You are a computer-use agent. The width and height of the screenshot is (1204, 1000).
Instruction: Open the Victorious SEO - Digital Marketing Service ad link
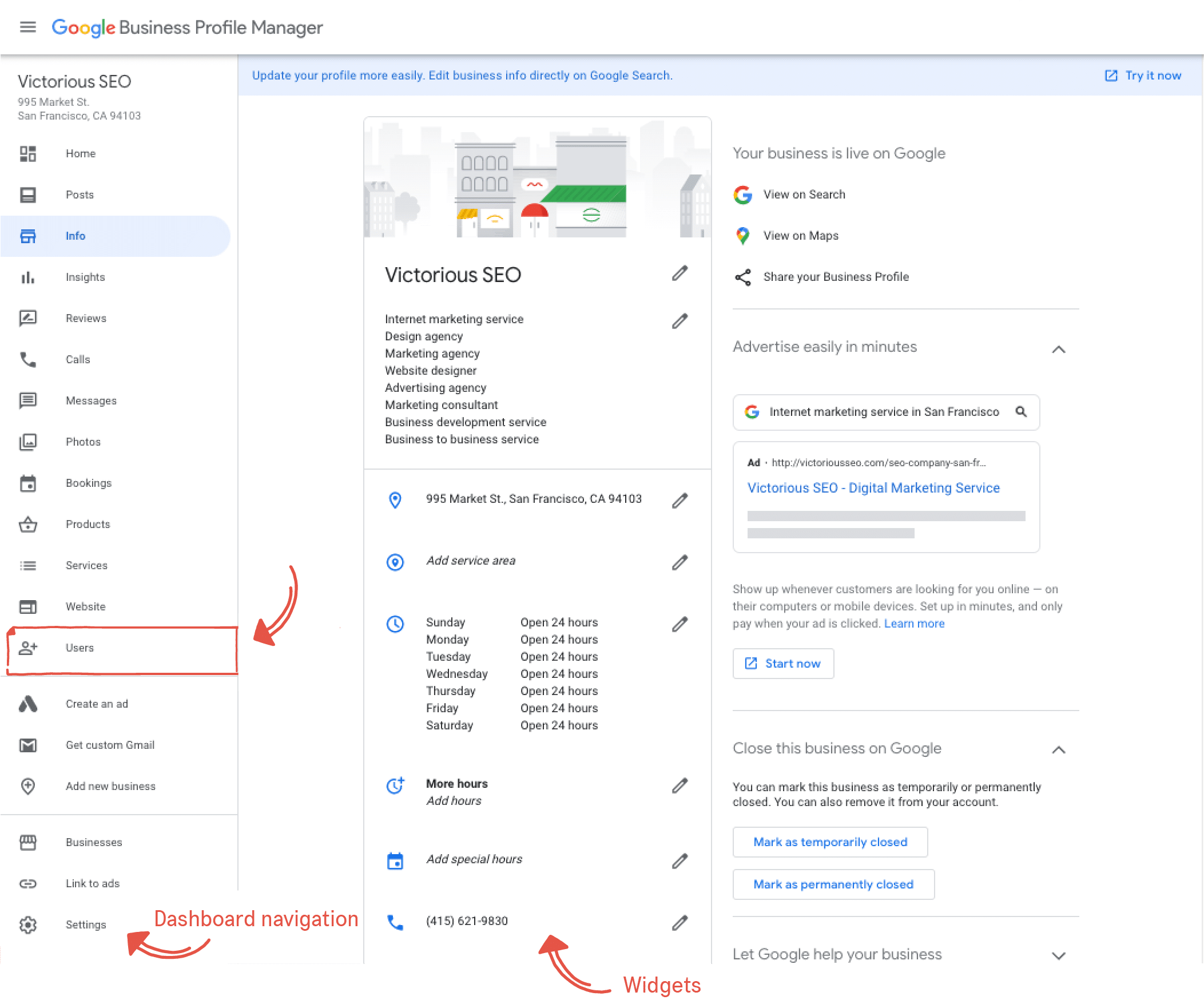pyautogui.click(x=873, y=488)
